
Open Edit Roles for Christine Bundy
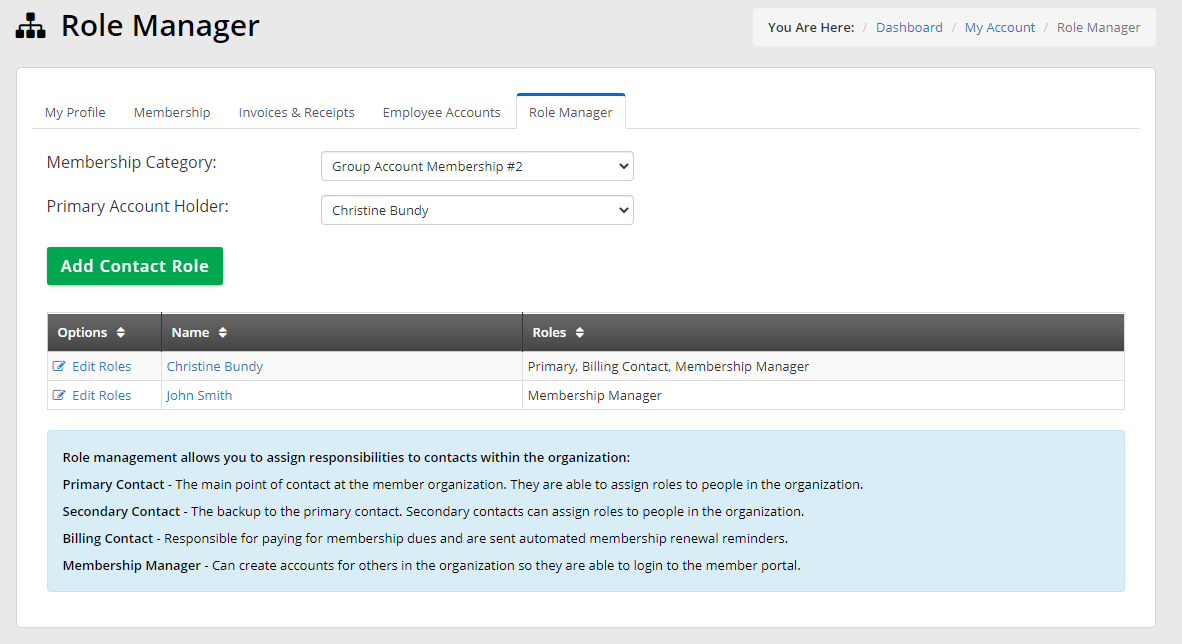tap(102, 366)
